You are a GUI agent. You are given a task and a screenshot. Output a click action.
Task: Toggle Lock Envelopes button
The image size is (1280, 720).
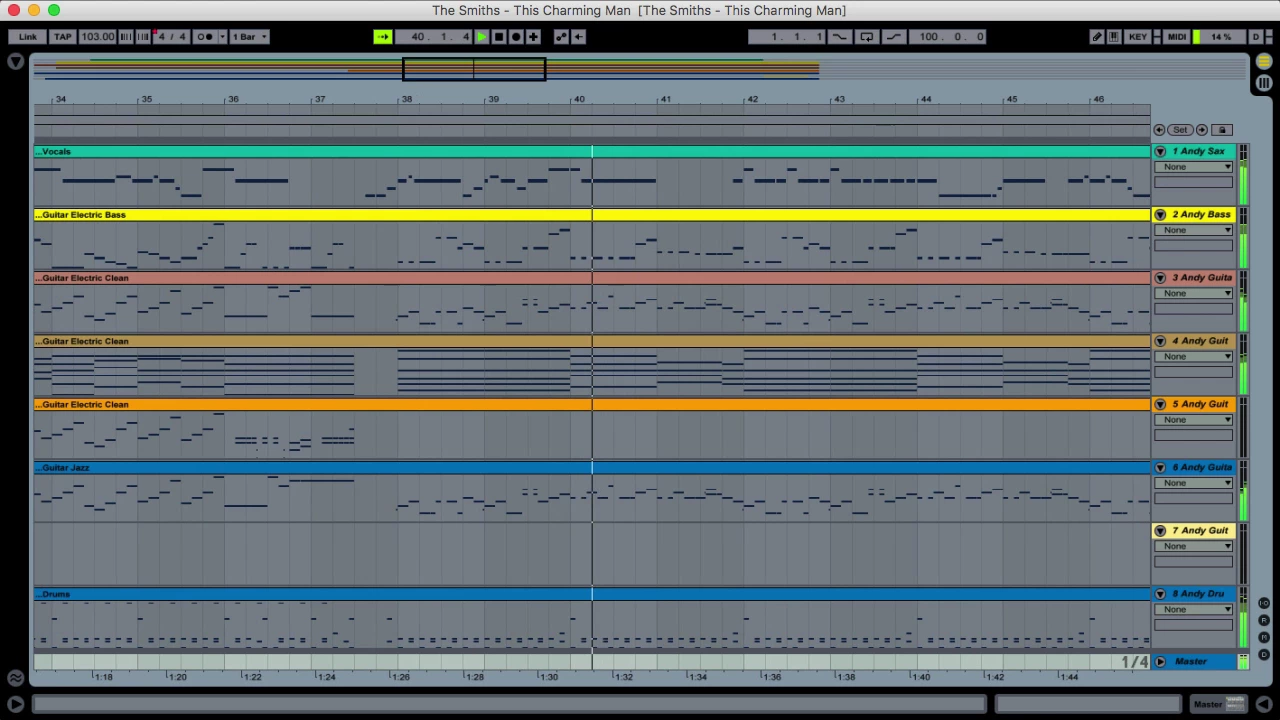[1221, 130]
